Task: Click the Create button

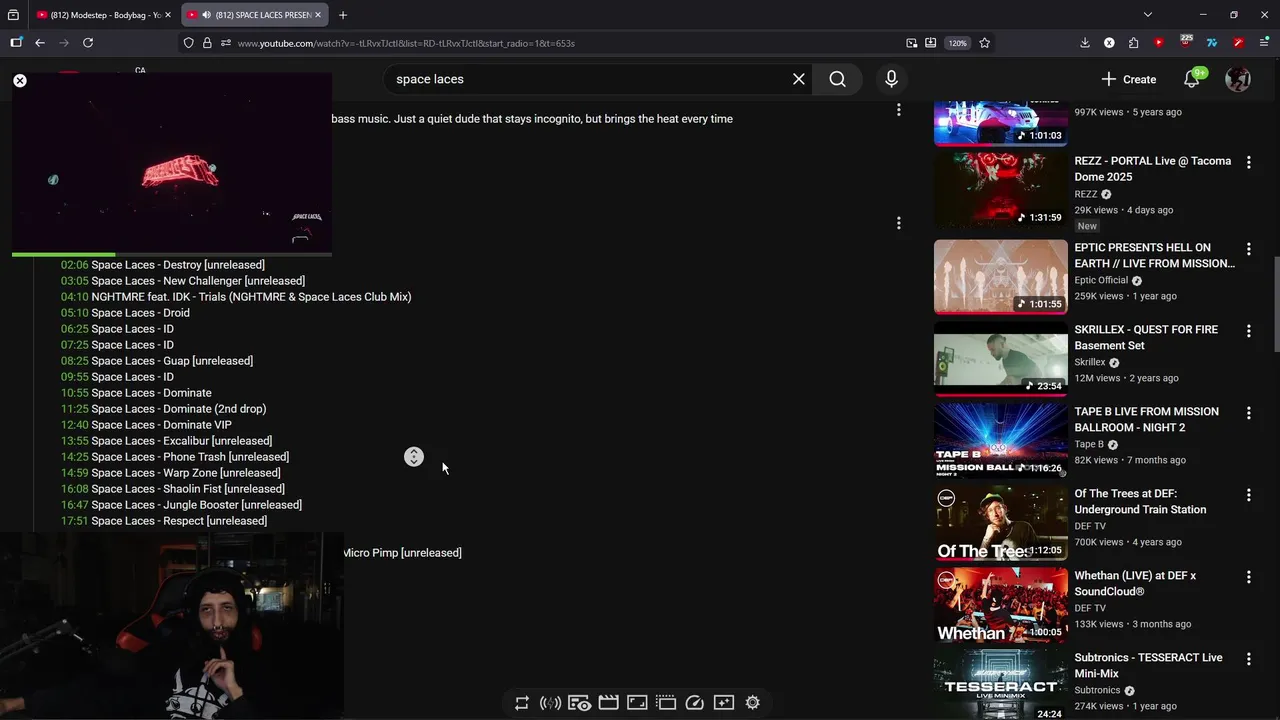Action: click(1129, 79)
